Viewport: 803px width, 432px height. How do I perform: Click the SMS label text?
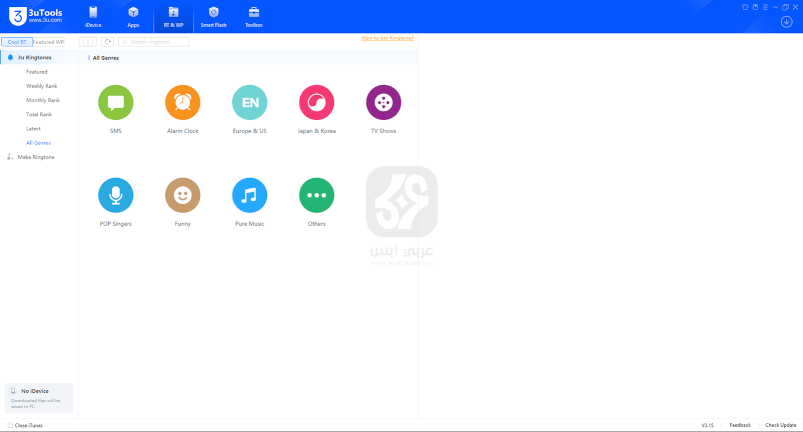click(x=116, y=131)
